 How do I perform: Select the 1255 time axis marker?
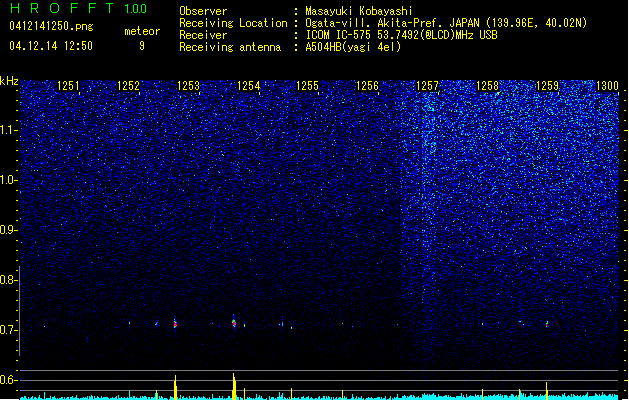click(308, 86)
